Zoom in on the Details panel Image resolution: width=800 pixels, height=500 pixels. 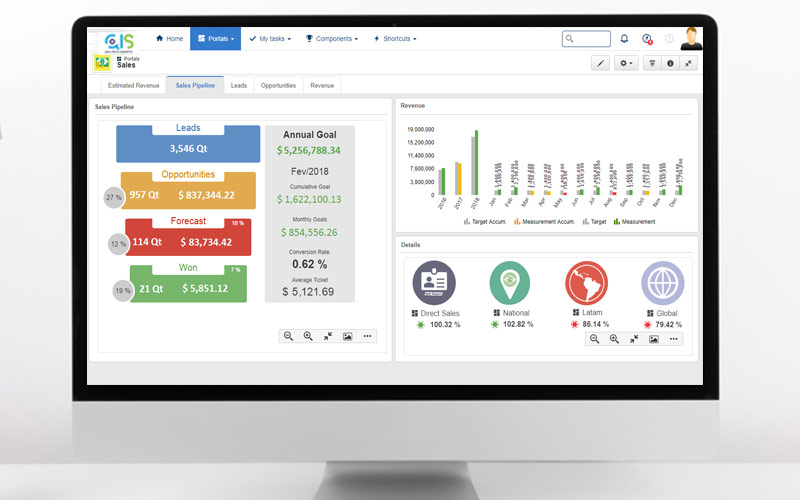[614, 339]
